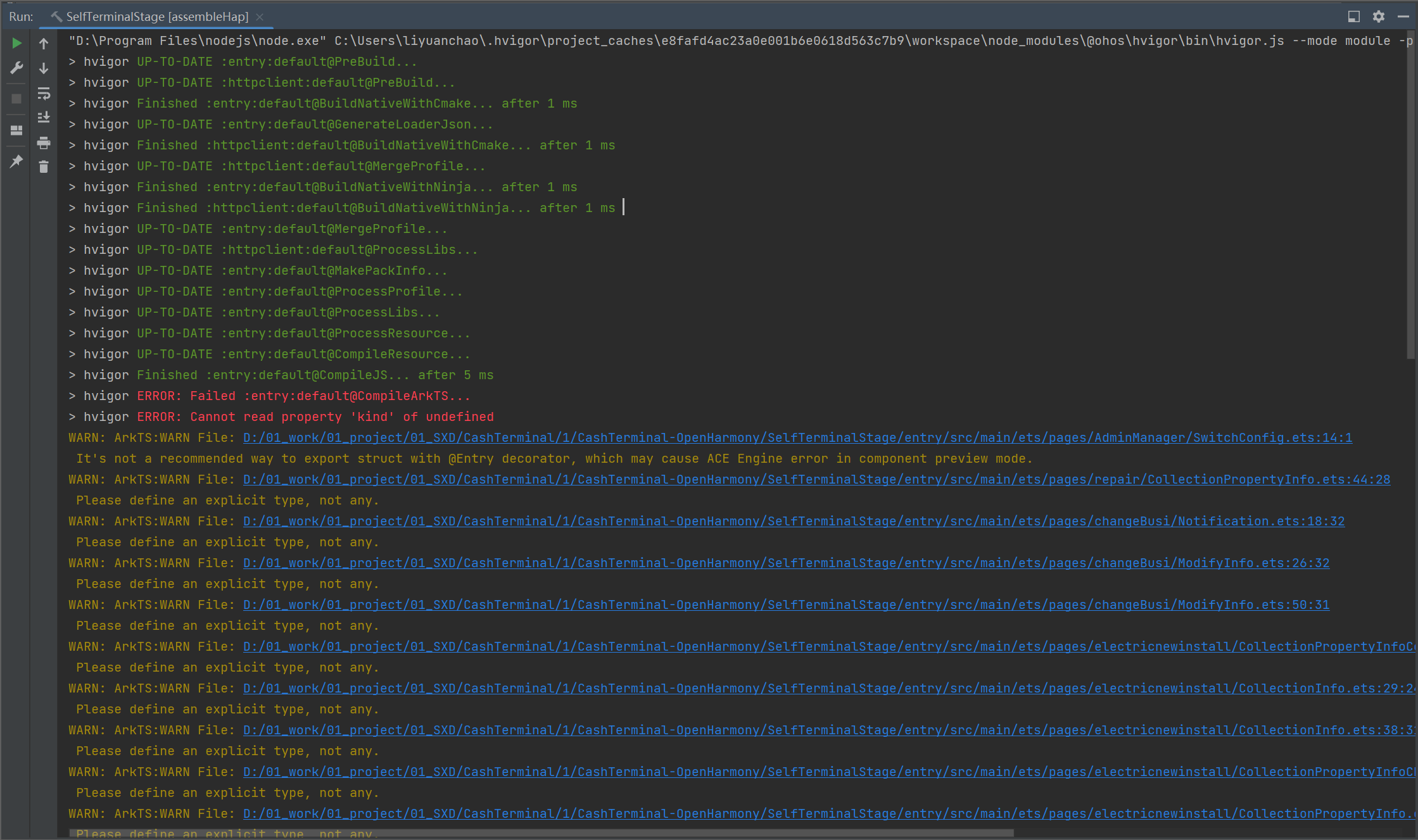Click the Restore Layout panel icon

coord(16,130)
